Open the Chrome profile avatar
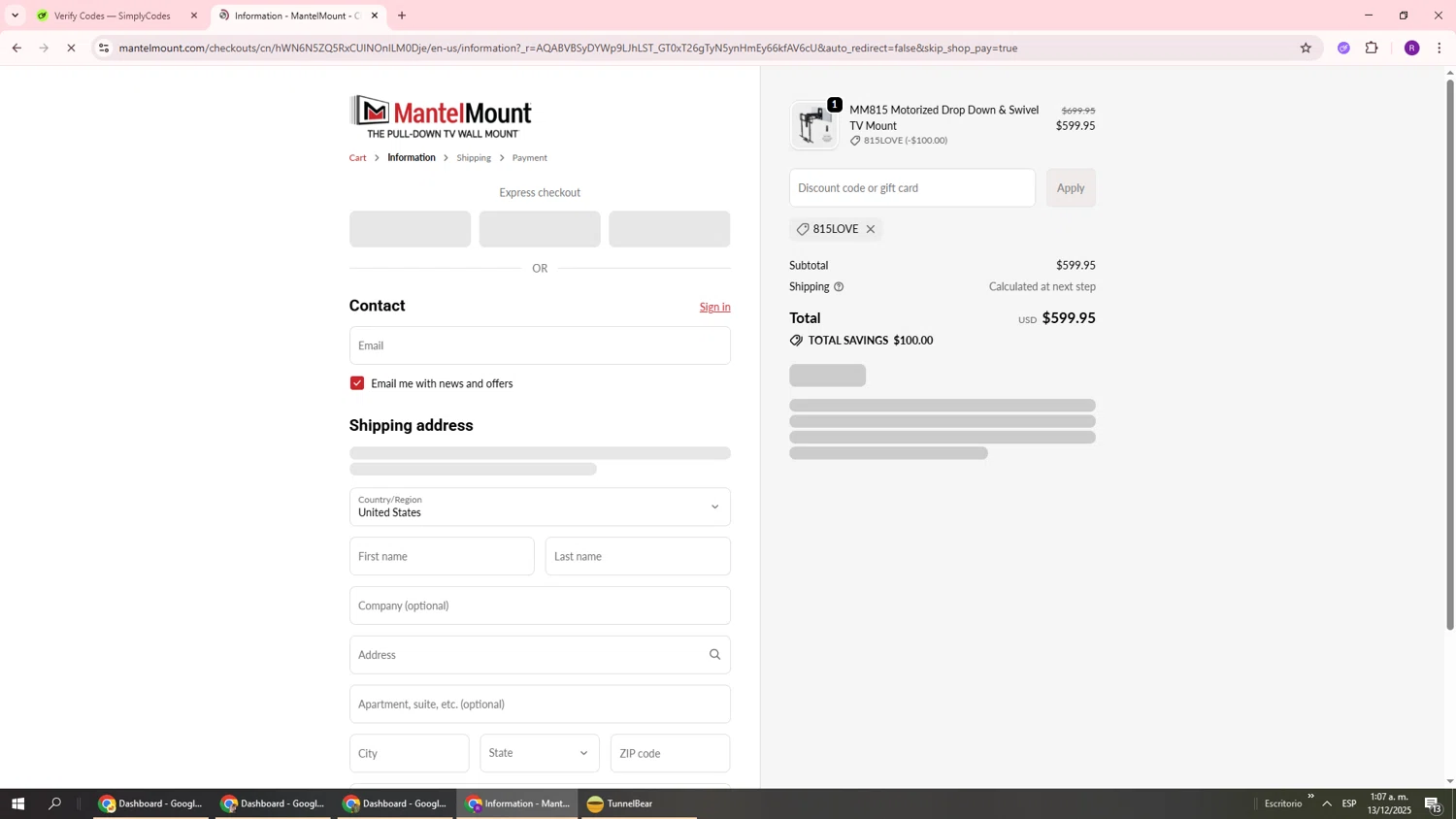Screen dimensions: 1456x819 1411,48
